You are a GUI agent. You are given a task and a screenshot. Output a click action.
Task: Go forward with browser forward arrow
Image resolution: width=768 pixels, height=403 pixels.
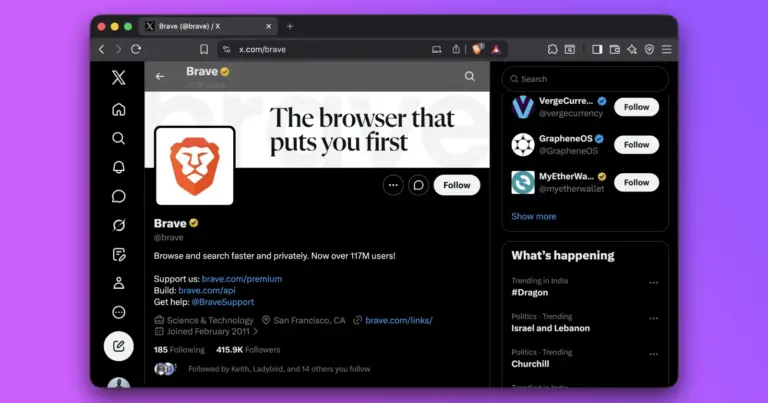[x=119, y=49]
